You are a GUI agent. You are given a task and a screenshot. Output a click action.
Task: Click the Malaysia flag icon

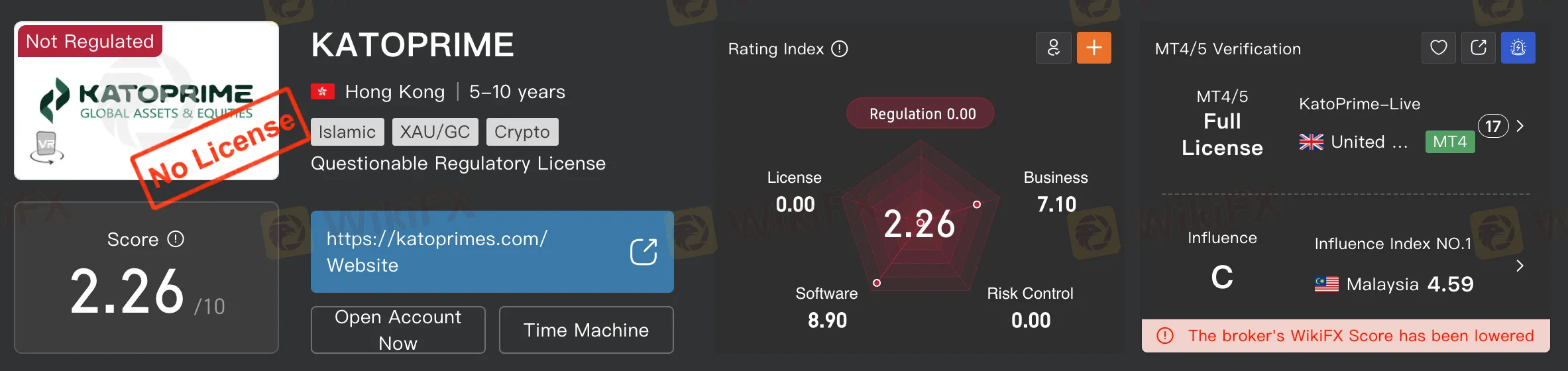pos(1327,284)
